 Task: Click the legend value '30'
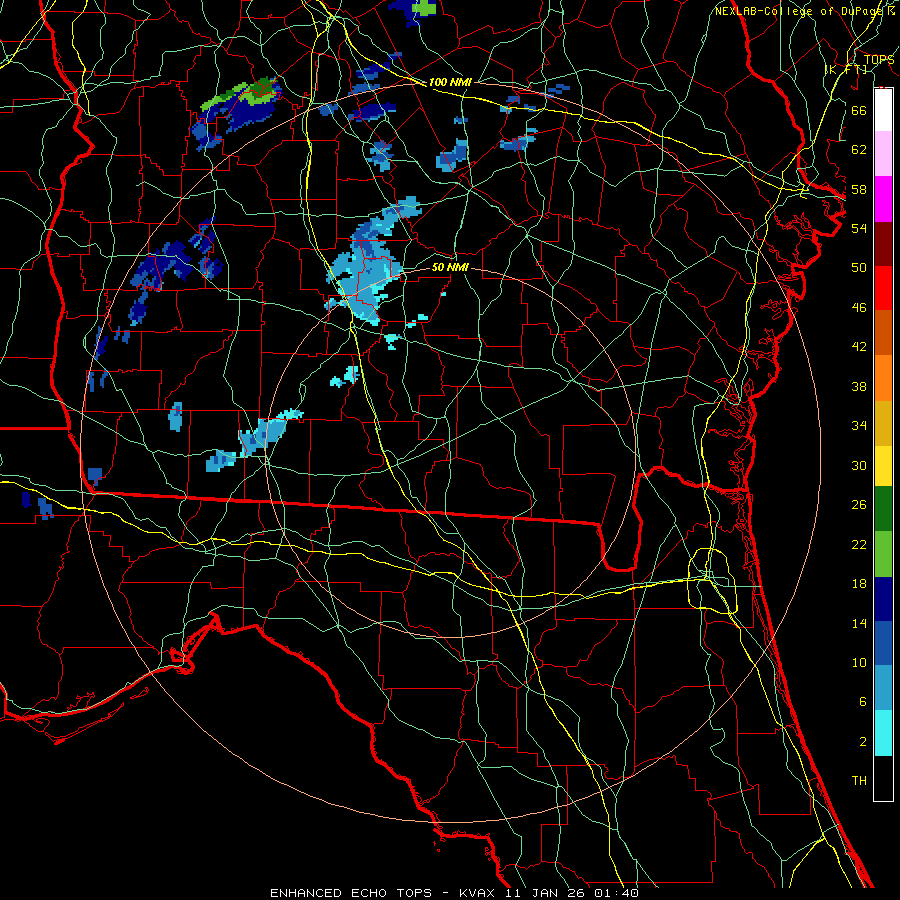pyautogui.click(x=859, y=465)
